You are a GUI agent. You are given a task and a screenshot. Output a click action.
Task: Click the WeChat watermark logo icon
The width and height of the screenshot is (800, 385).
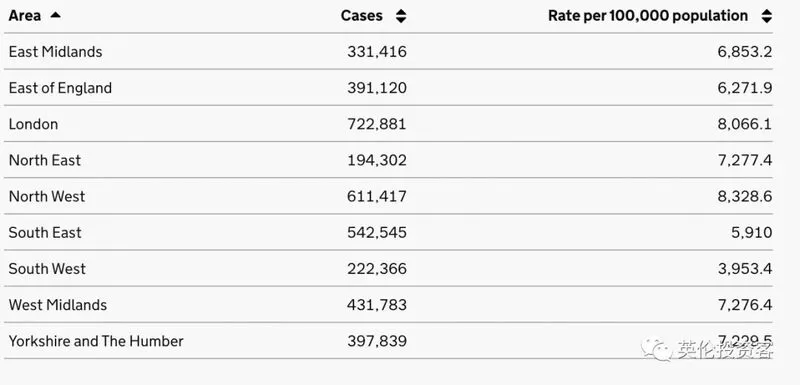pos(657,350)
